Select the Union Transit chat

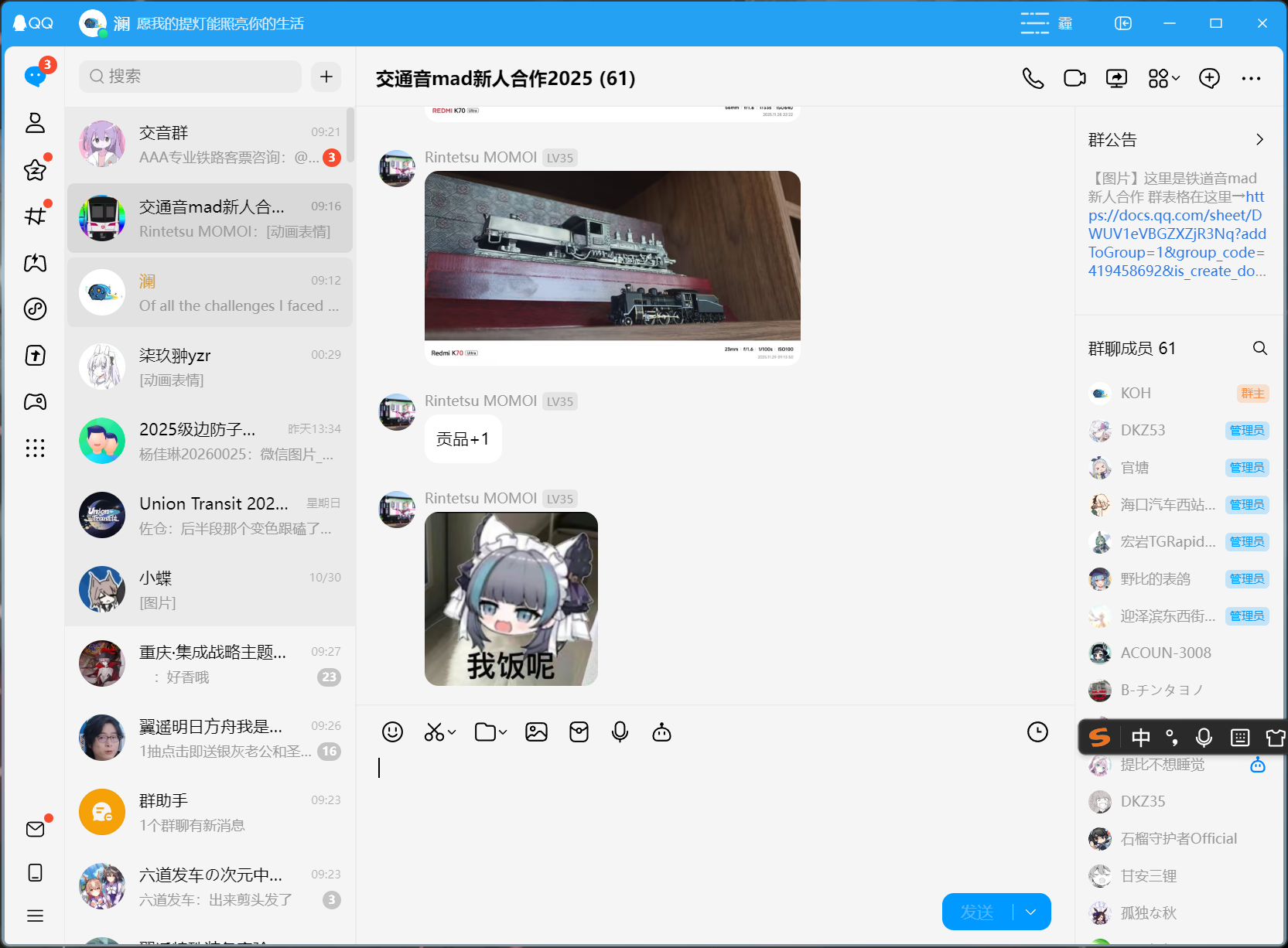(210, 516)
